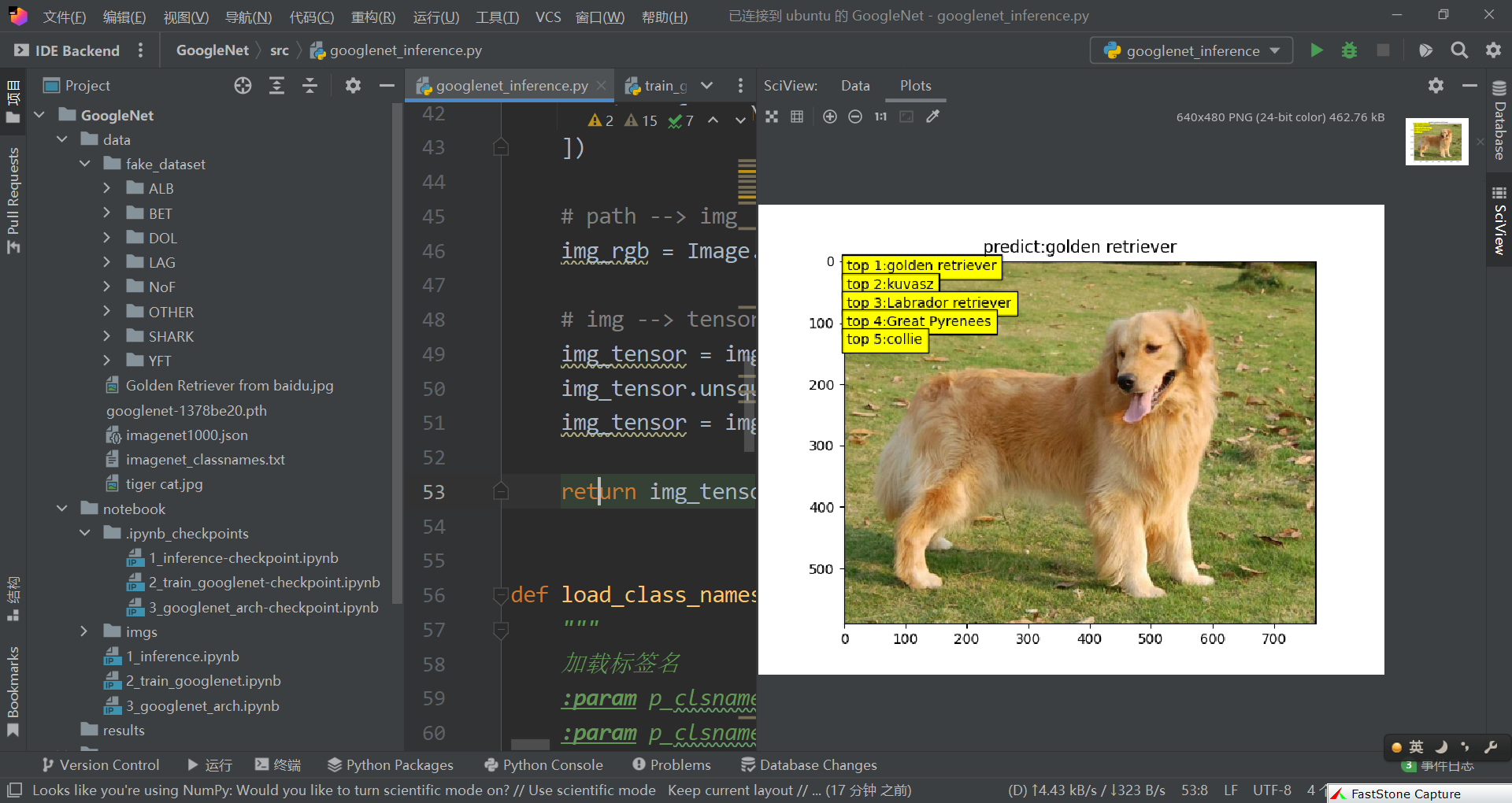Fold the load_class_names function
Screen dimensions: 1512x803
[500, 595]
